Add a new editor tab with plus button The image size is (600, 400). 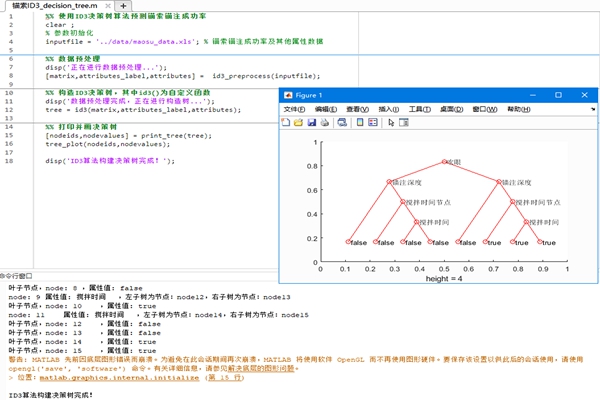(124, 7)
